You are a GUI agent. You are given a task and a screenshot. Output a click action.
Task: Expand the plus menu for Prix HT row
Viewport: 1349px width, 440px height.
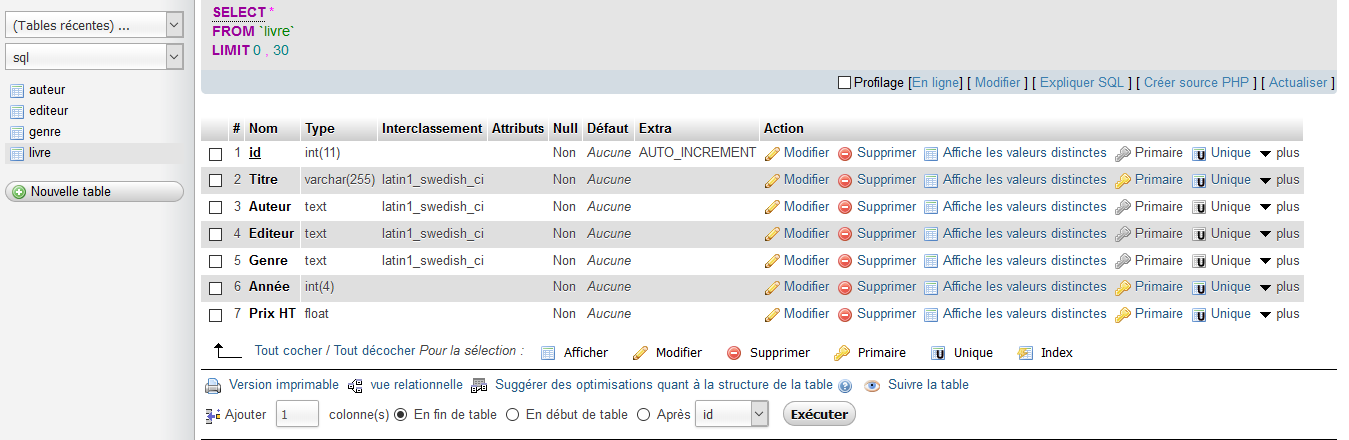coord(1279,314)
